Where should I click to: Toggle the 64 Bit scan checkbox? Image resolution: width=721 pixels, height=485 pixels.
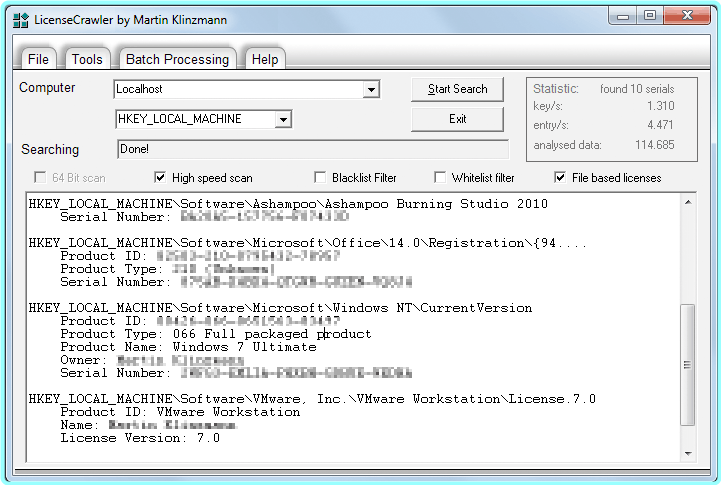point(40,177)
